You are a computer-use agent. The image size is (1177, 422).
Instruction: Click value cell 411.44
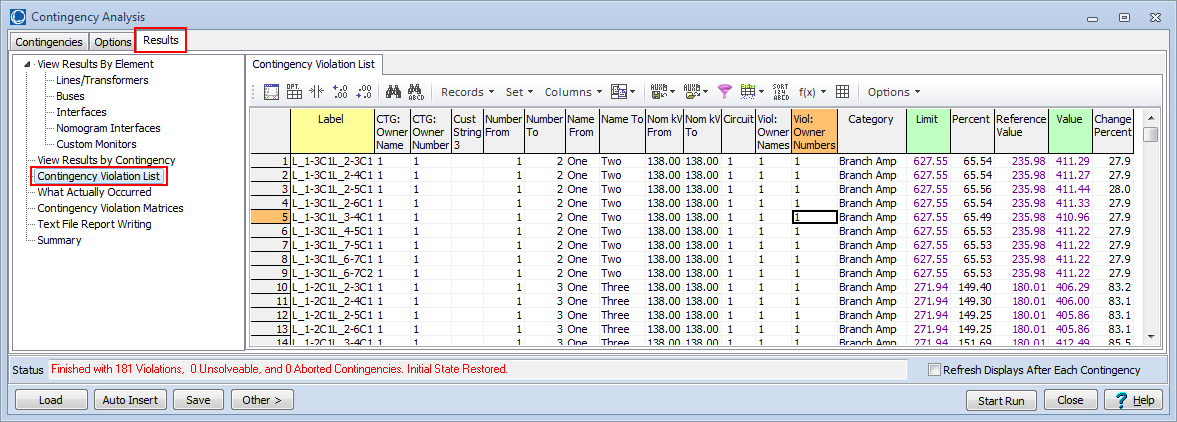pos(1070,188)
